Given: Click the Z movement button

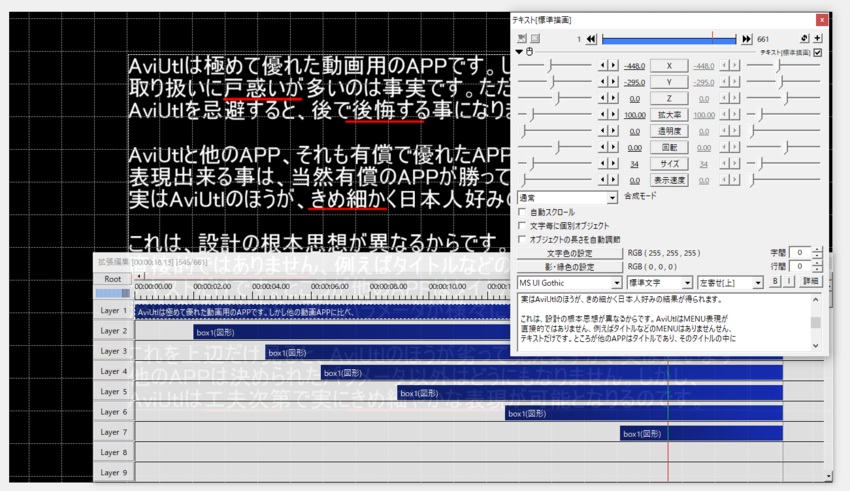Looking at the screenshot, I should tap(669, 98).
